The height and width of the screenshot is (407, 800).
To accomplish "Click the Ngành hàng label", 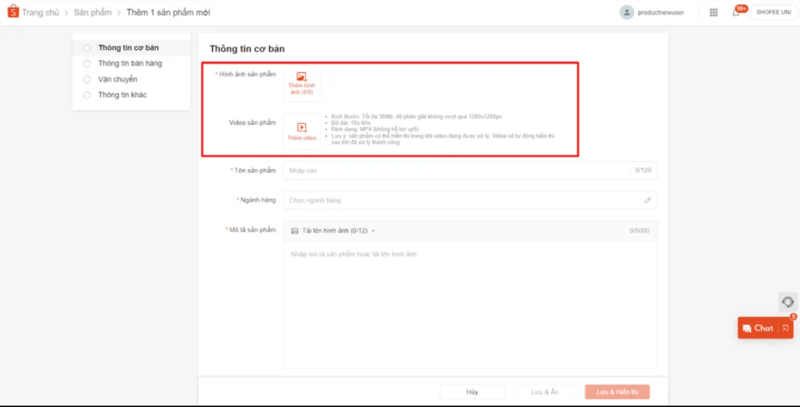I will tap(259, 200).
